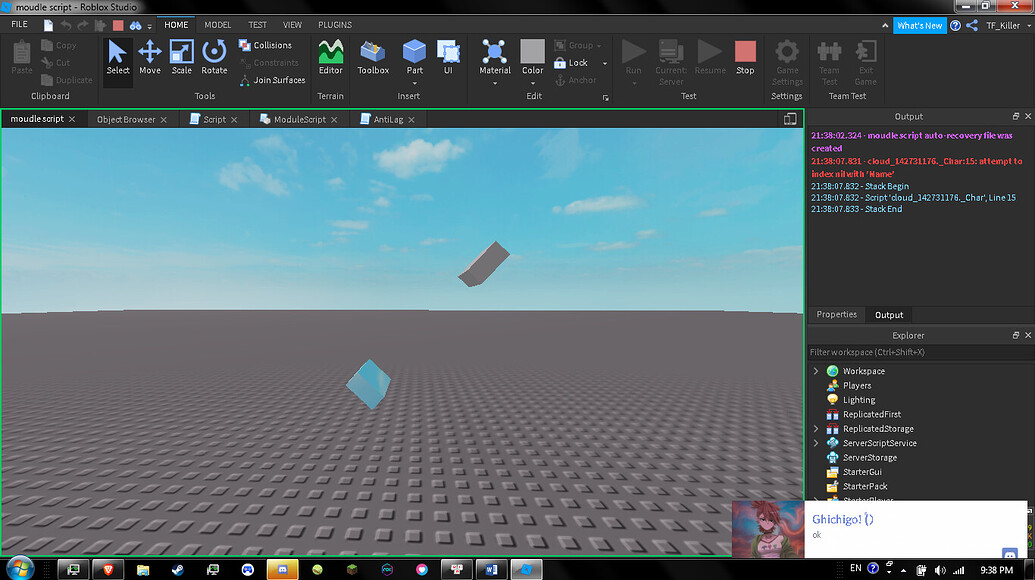Click the red stop icon in quick access bar
Screen dimensions: 1035x580
click(118, 25)
